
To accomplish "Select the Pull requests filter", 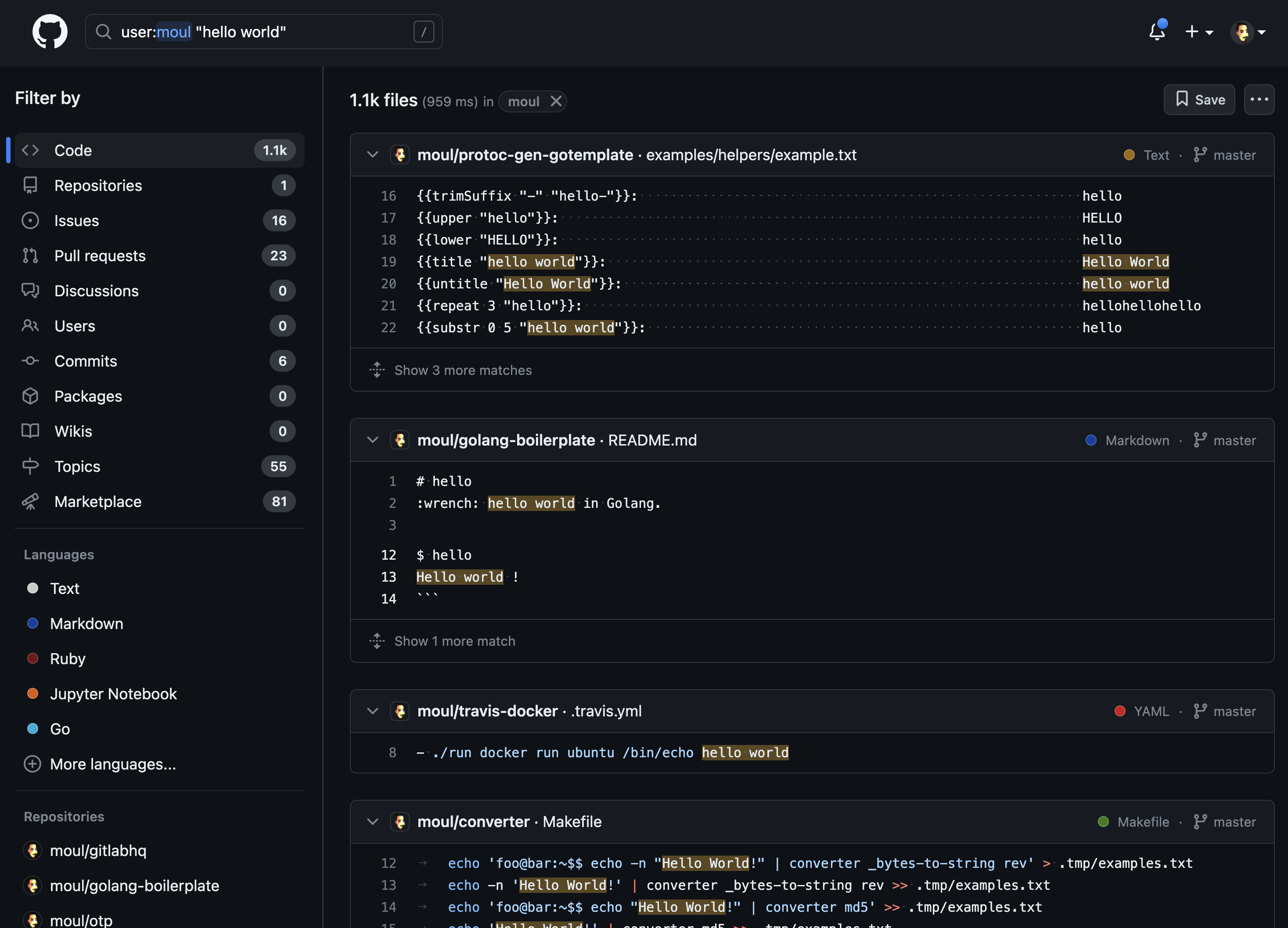I will coord(160,255).
